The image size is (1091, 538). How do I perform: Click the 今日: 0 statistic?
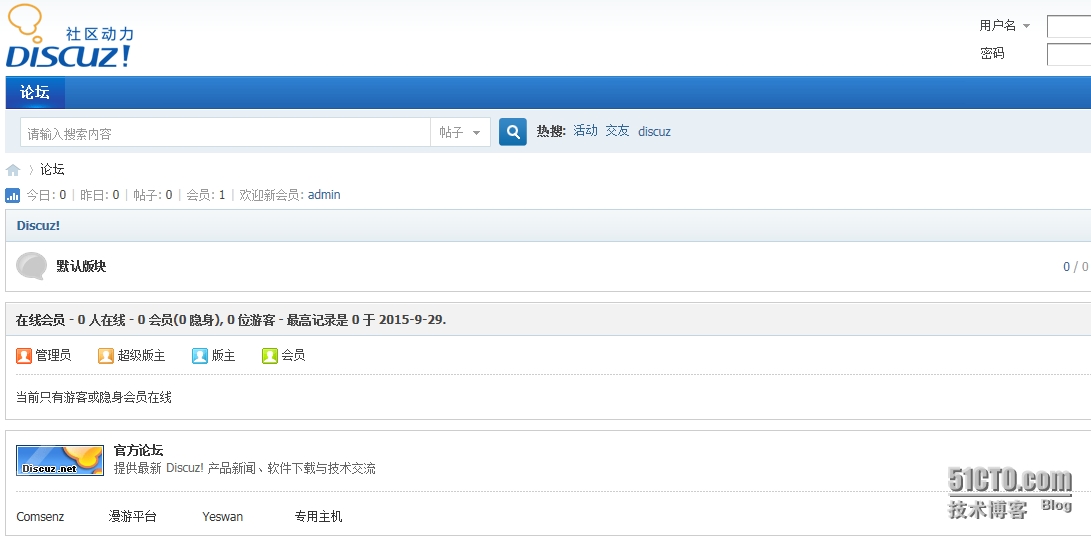[47, 195]
